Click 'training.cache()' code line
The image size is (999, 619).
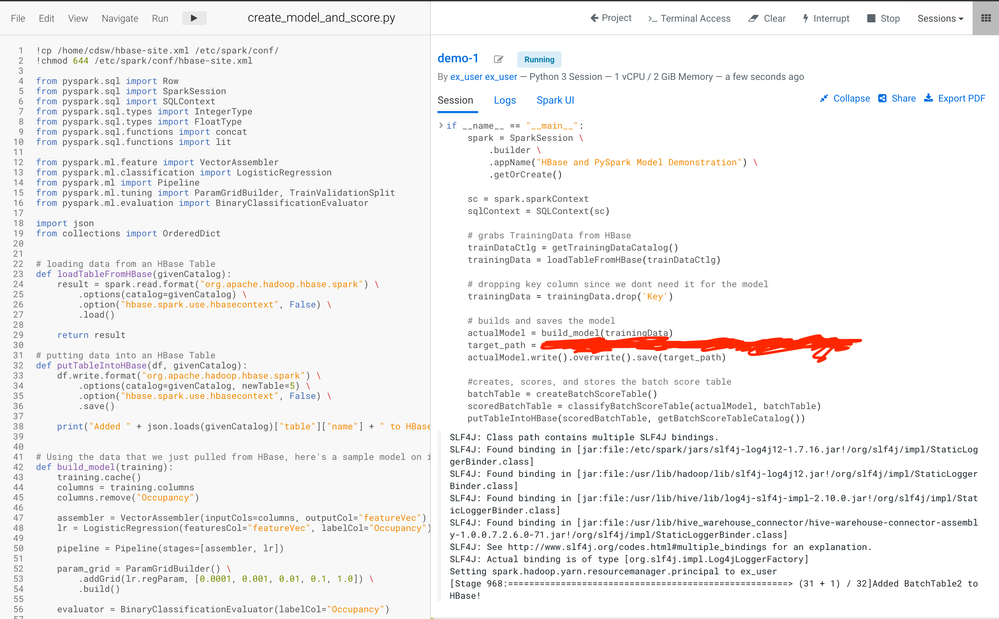click(x=99, y=477)
